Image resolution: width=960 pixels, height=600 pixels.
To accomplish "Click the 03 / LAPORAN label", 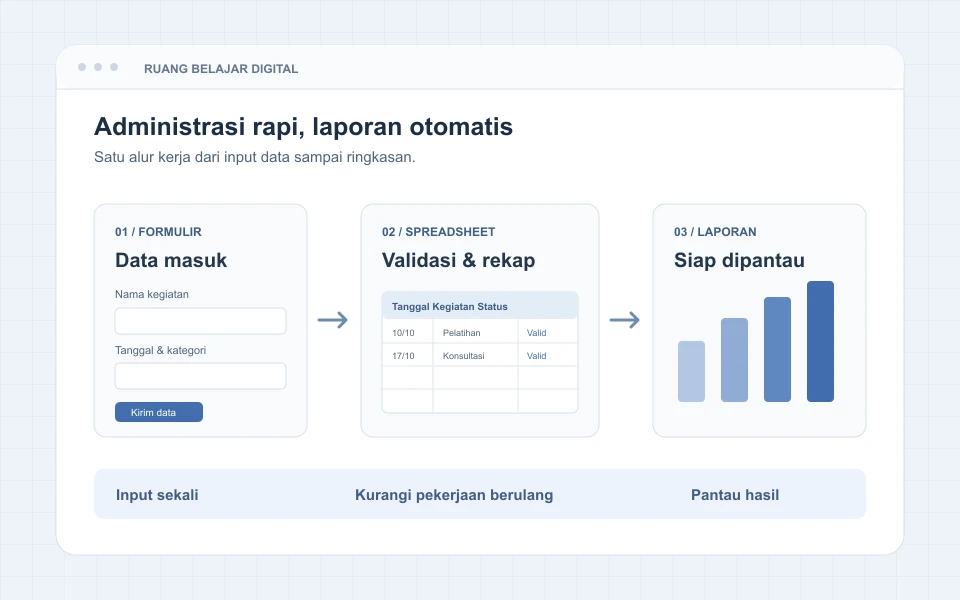I will tap(715, 231).
